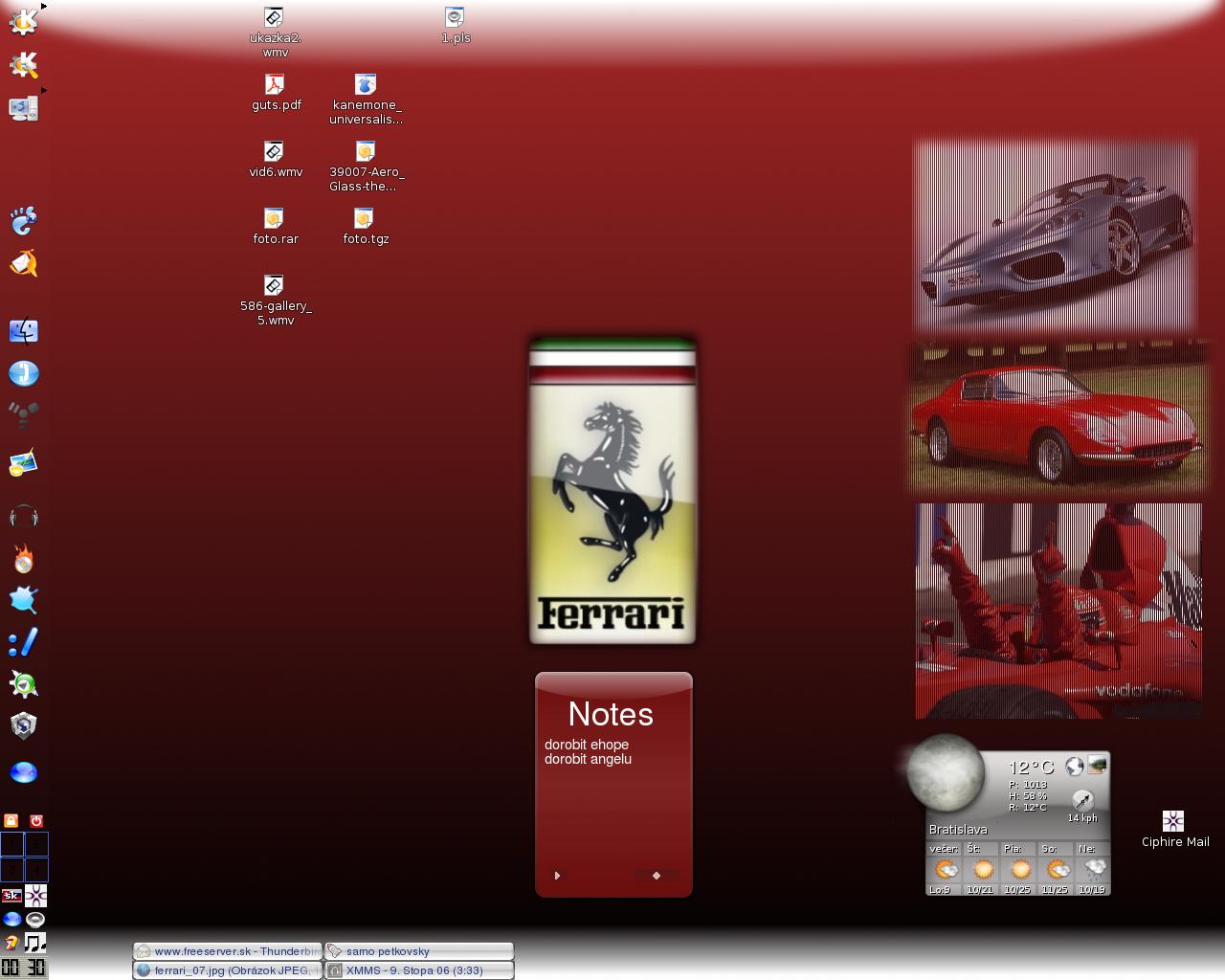The height and width of the screenshot is (980, 1225).
Task: Click the orange lock screen button
Action: tap(11, 821)
